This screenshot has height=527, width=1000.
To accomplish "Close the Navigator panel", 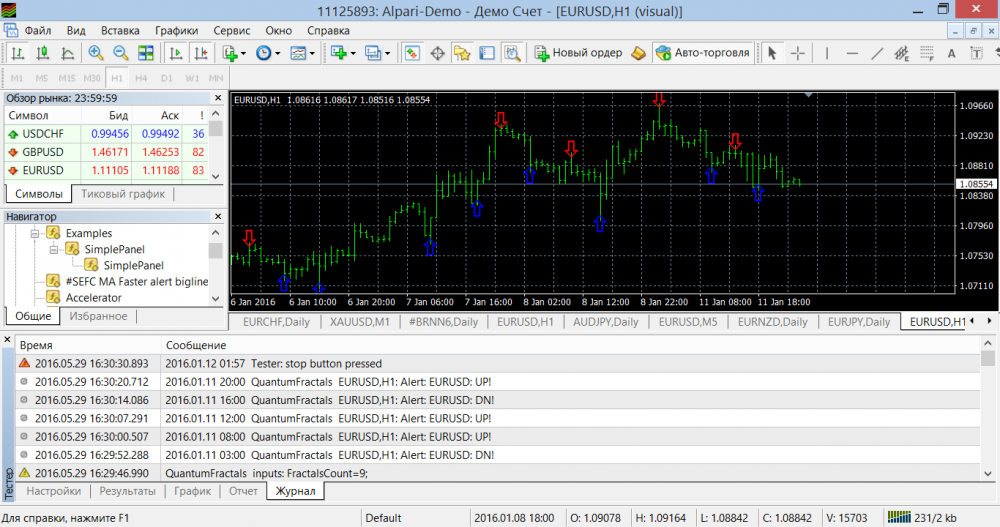I will tap(217, 216).
